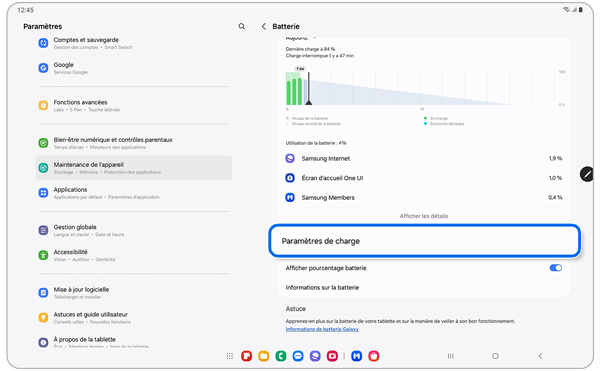The width and height of the screenshot is (600, 371).
Task: Launch the green Phone app from taskbar
Action: pos(281,356)
